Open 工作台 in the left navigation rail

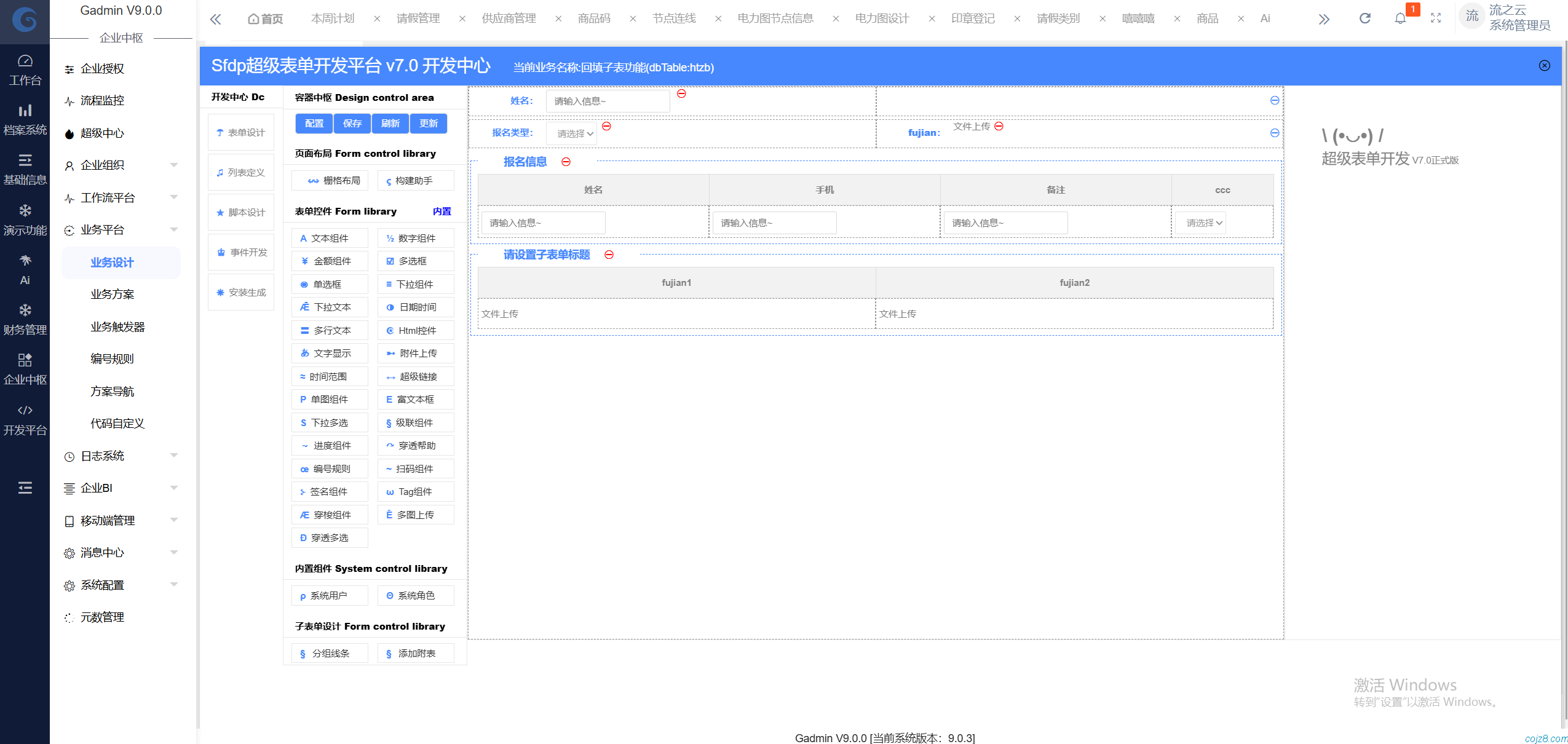[25, 70]
